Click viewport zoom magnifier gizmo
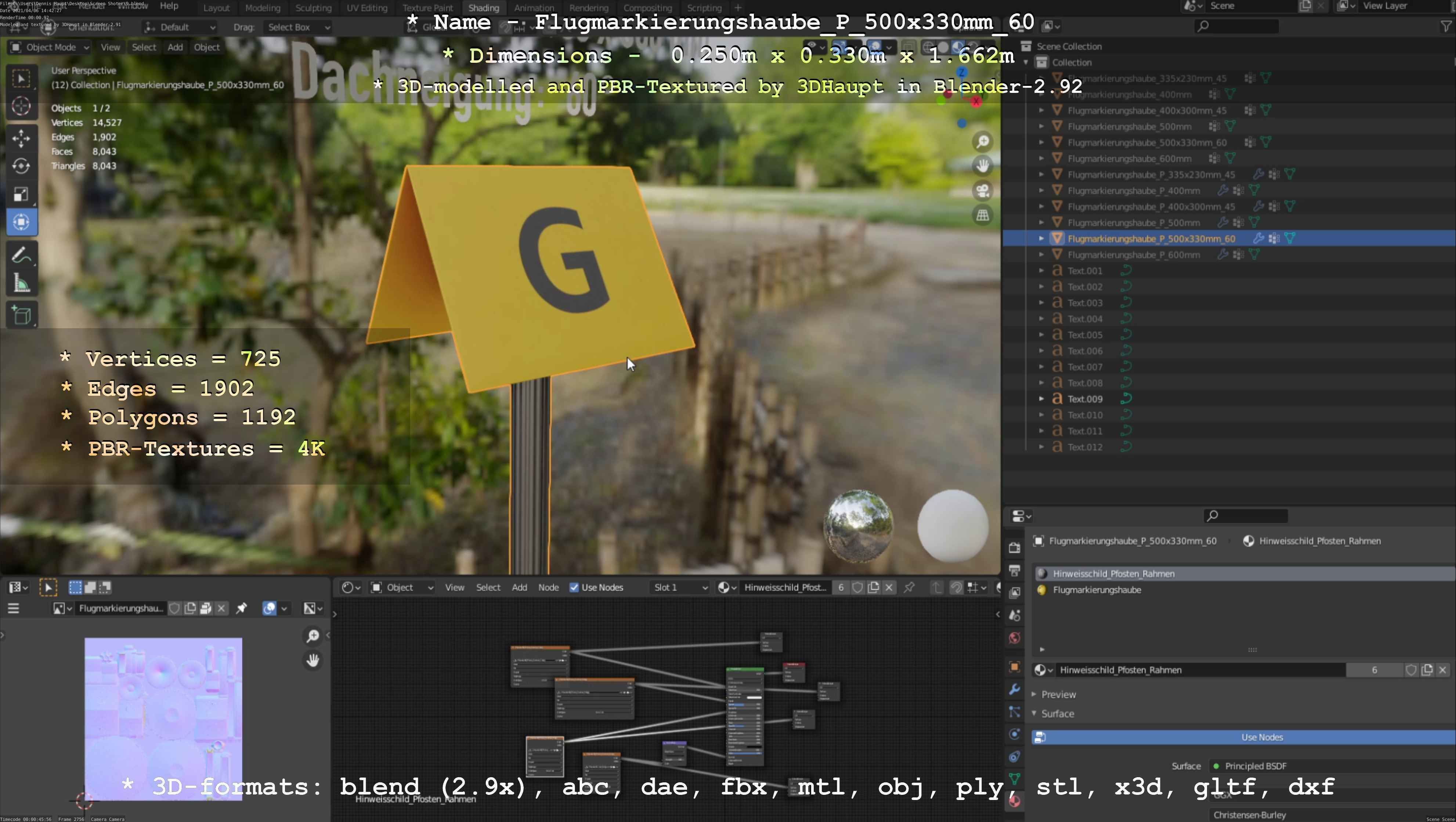Viewport: 1456px width, 822px height. (983, 141)
